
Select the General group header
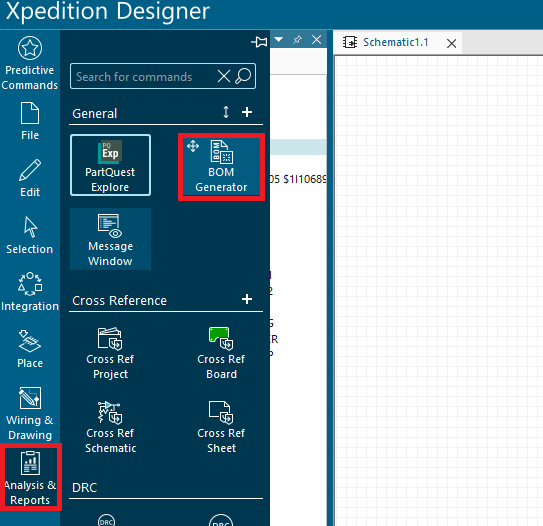click(95, 113)
